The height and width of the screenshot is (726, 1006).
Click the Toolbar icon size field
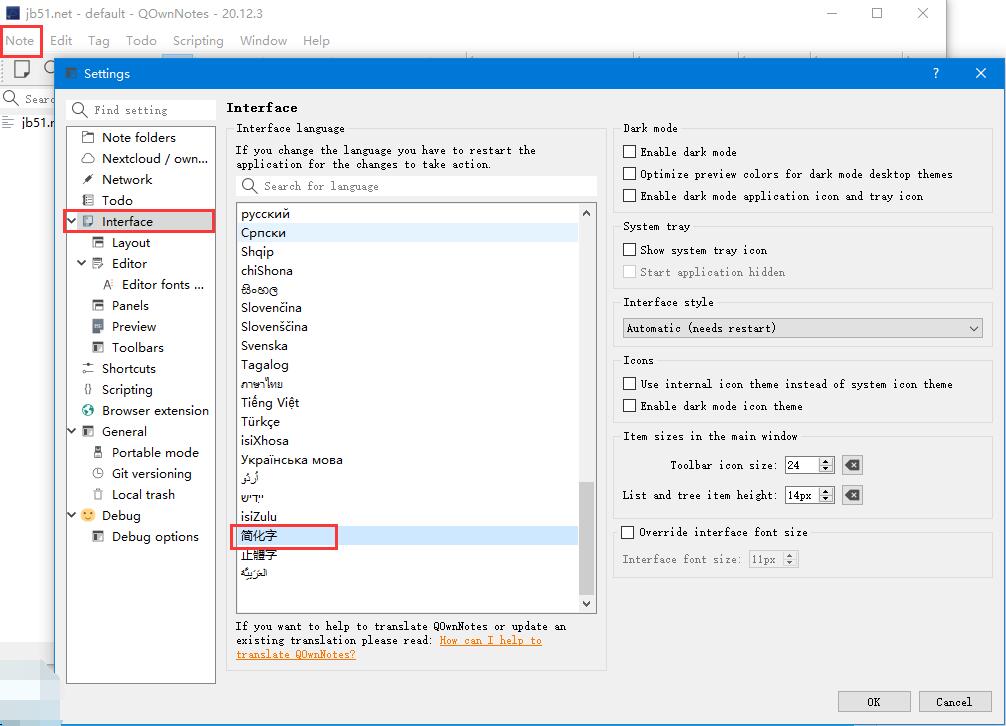802,465
